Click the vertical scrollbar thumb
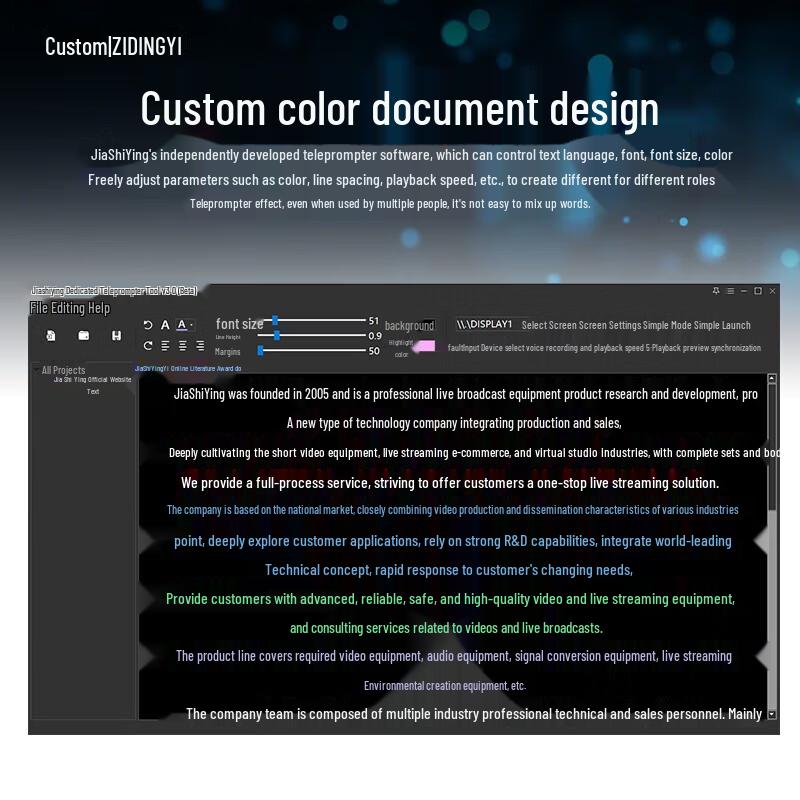 (x=772, y=446)
